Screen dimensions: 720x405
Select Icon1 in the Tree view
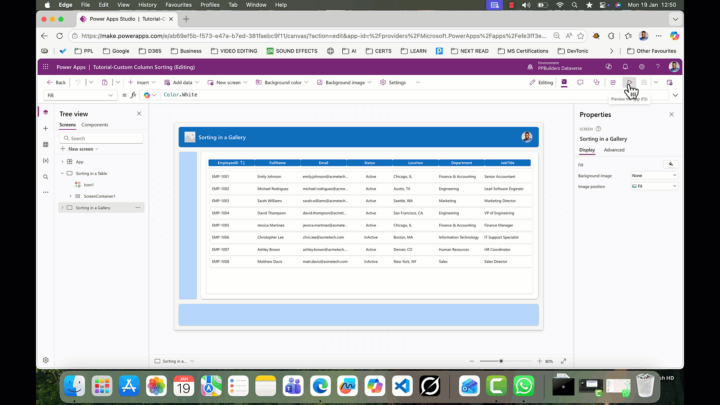coord(89,185)
